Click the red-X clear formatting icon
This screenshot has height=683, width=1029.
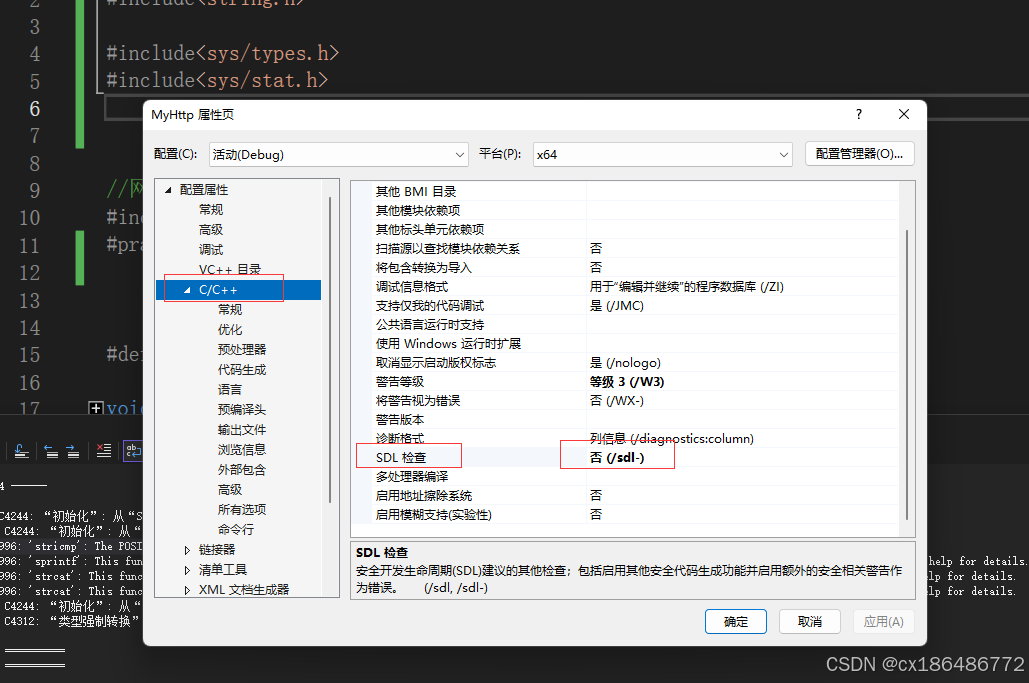click(103, 450)
